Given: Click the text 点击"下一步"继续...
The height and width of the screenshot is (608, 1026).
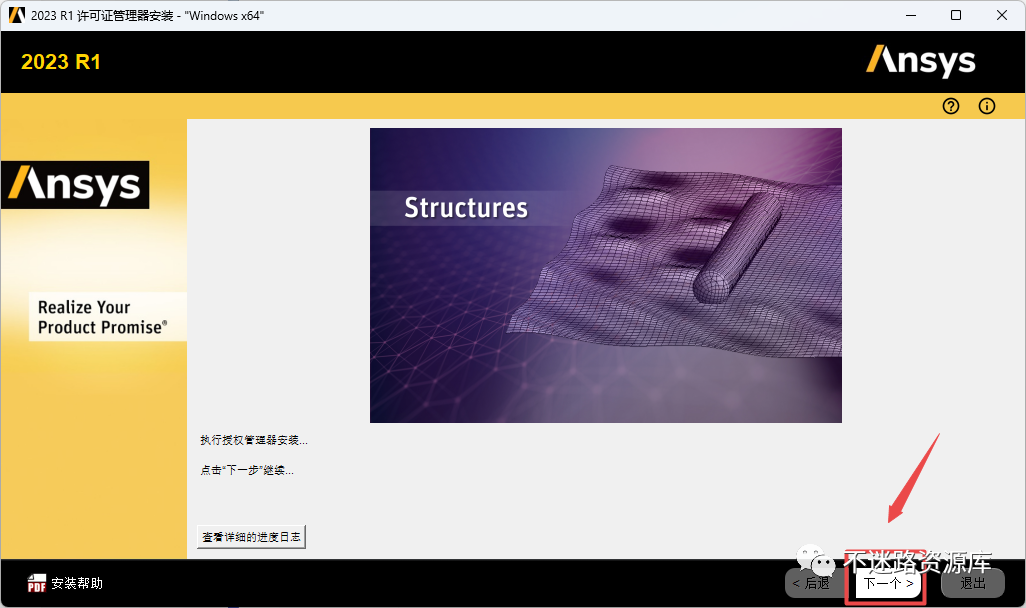Looking at the screenshot, I should click(247, 470).
